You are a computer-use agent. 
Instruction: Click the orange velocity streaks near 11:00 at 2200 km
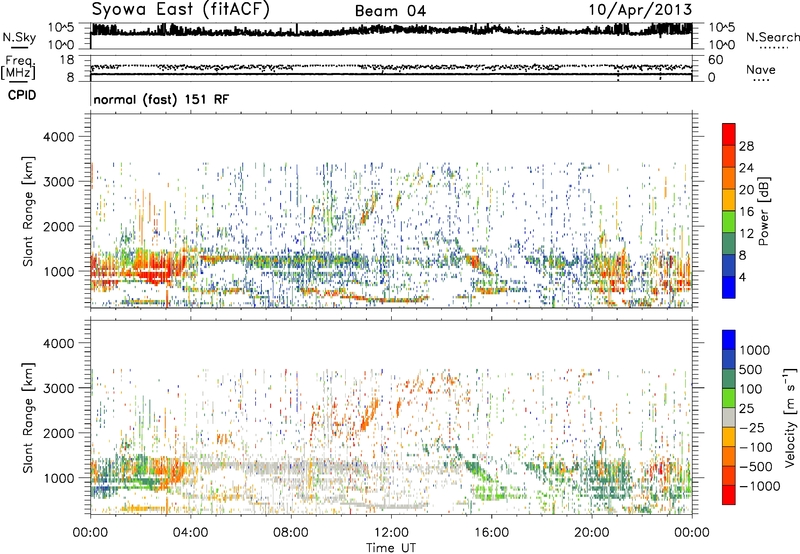(x=368, y=415)
